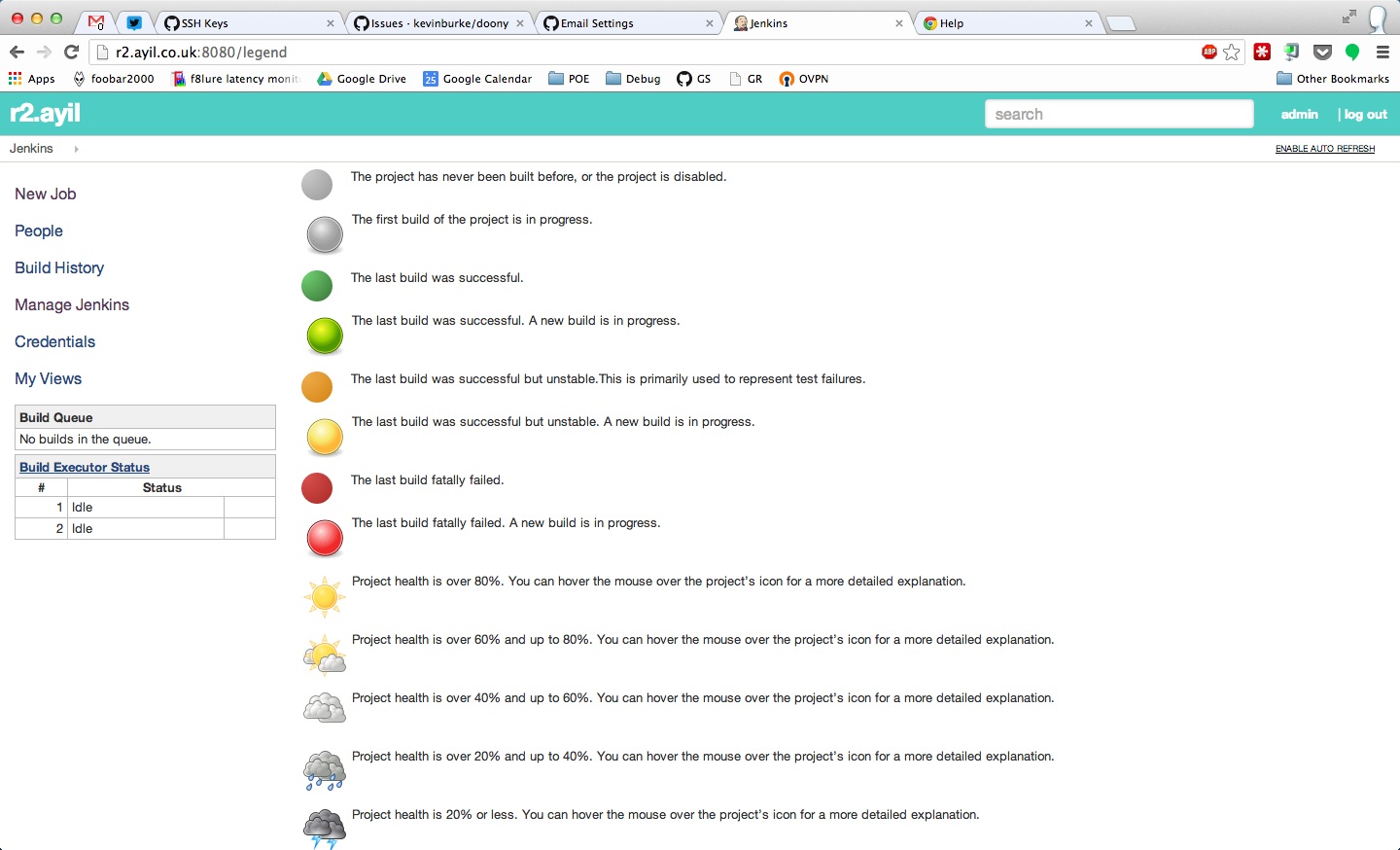Screen dimensions: 1400x850
Task: Click the rainy 20-40% health icon
Action: [324, 770]
